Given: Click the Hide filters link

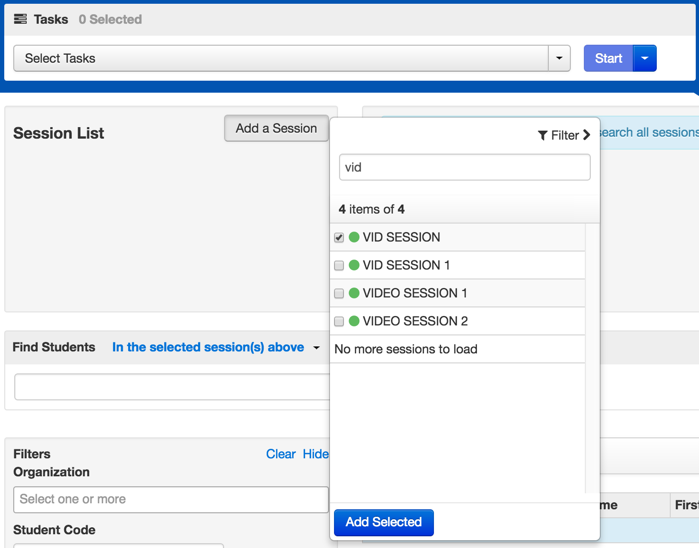Looking at the screenshot, I should (x=315, y=454).
